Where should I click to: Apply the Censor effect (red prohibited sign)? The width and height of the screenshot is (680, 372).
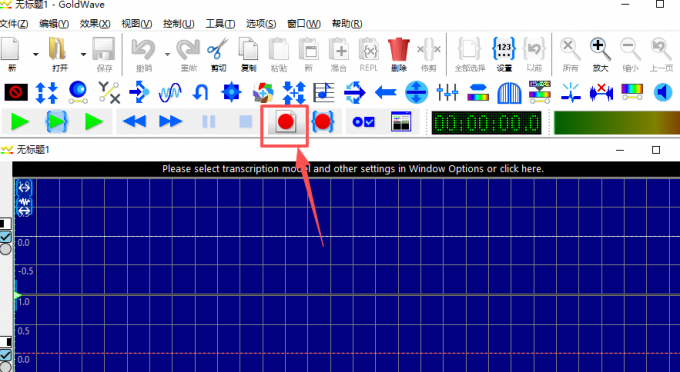click(16, 92)
